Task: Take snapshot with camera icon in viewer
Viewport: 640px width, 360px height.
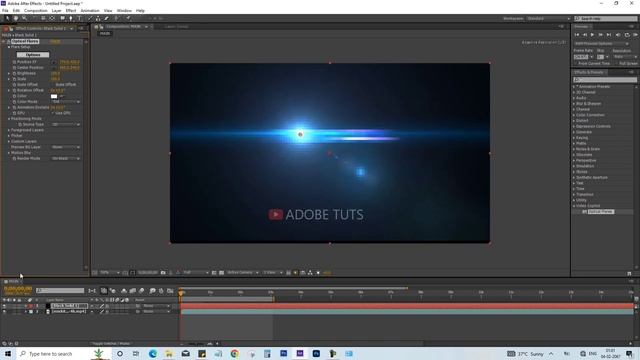Action: tap(163, 273)
